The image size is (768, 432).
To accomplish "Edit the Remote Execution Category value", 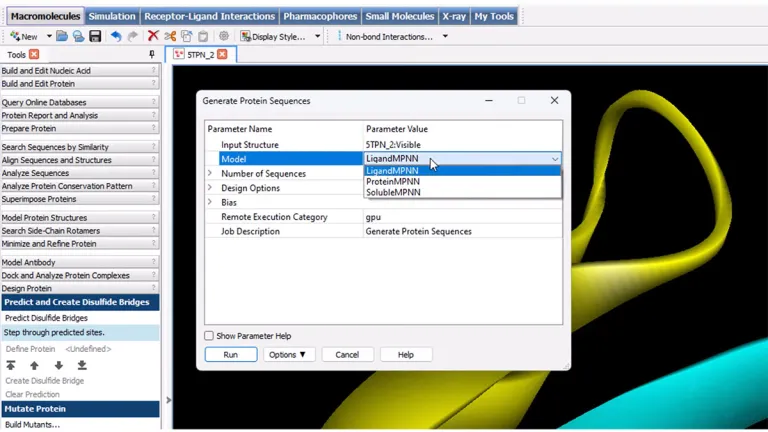I will (462, 216).
